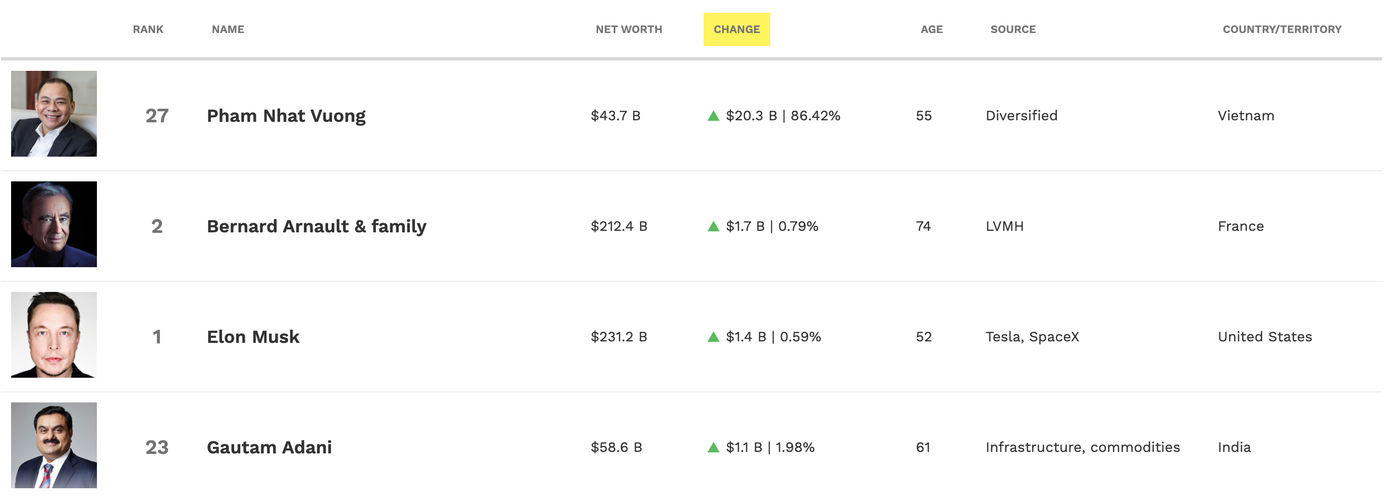
Task: Click the Age column header
Action: (932, 29)
